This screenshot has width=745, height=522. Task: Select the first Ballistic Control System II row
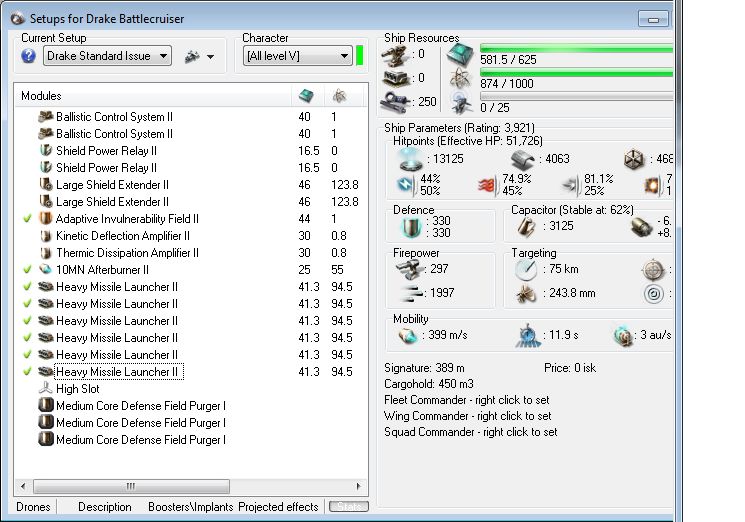point(191,117)
